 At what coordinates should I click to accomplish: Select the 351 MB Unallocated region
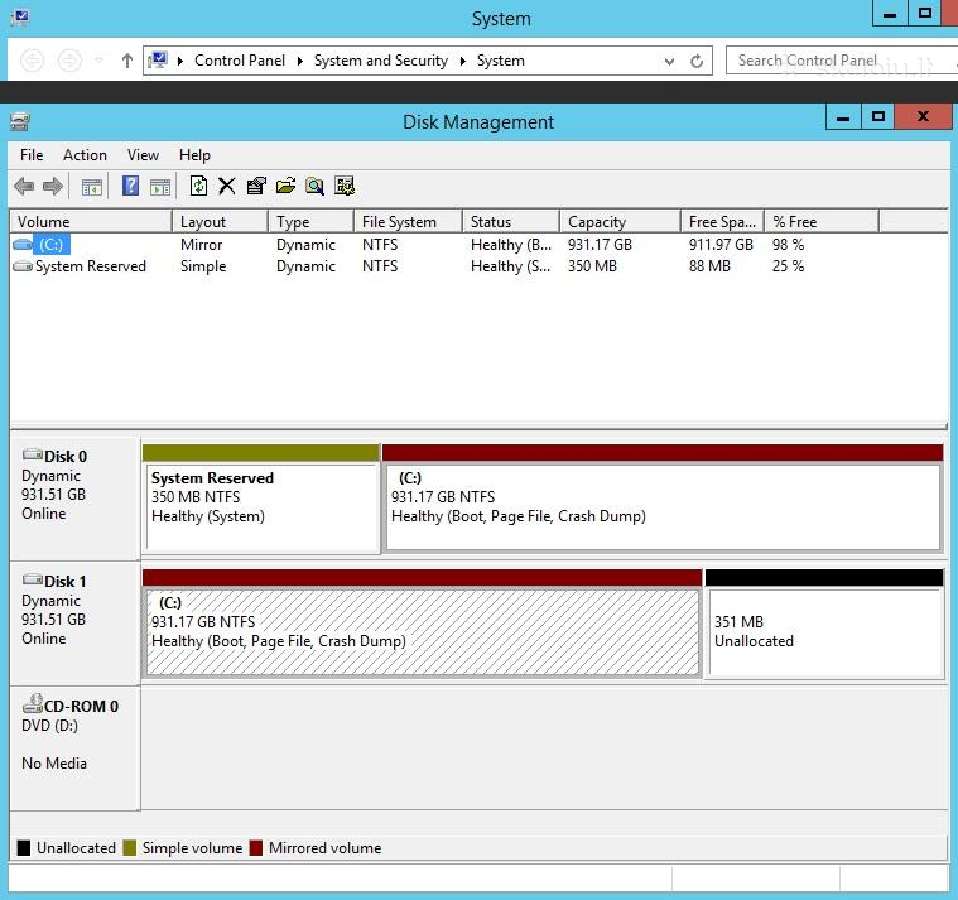pos(825,624)
